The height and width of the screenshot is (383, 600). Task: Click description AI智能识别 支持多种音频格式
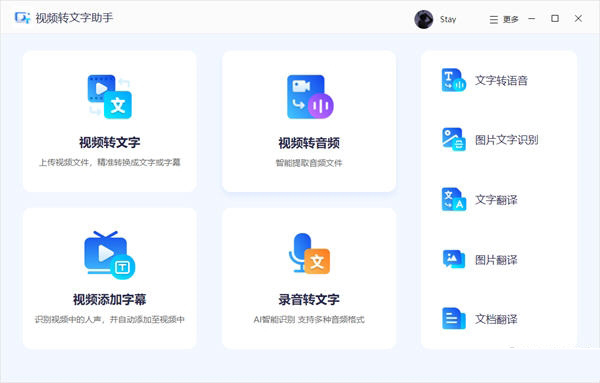click(309, 319)
